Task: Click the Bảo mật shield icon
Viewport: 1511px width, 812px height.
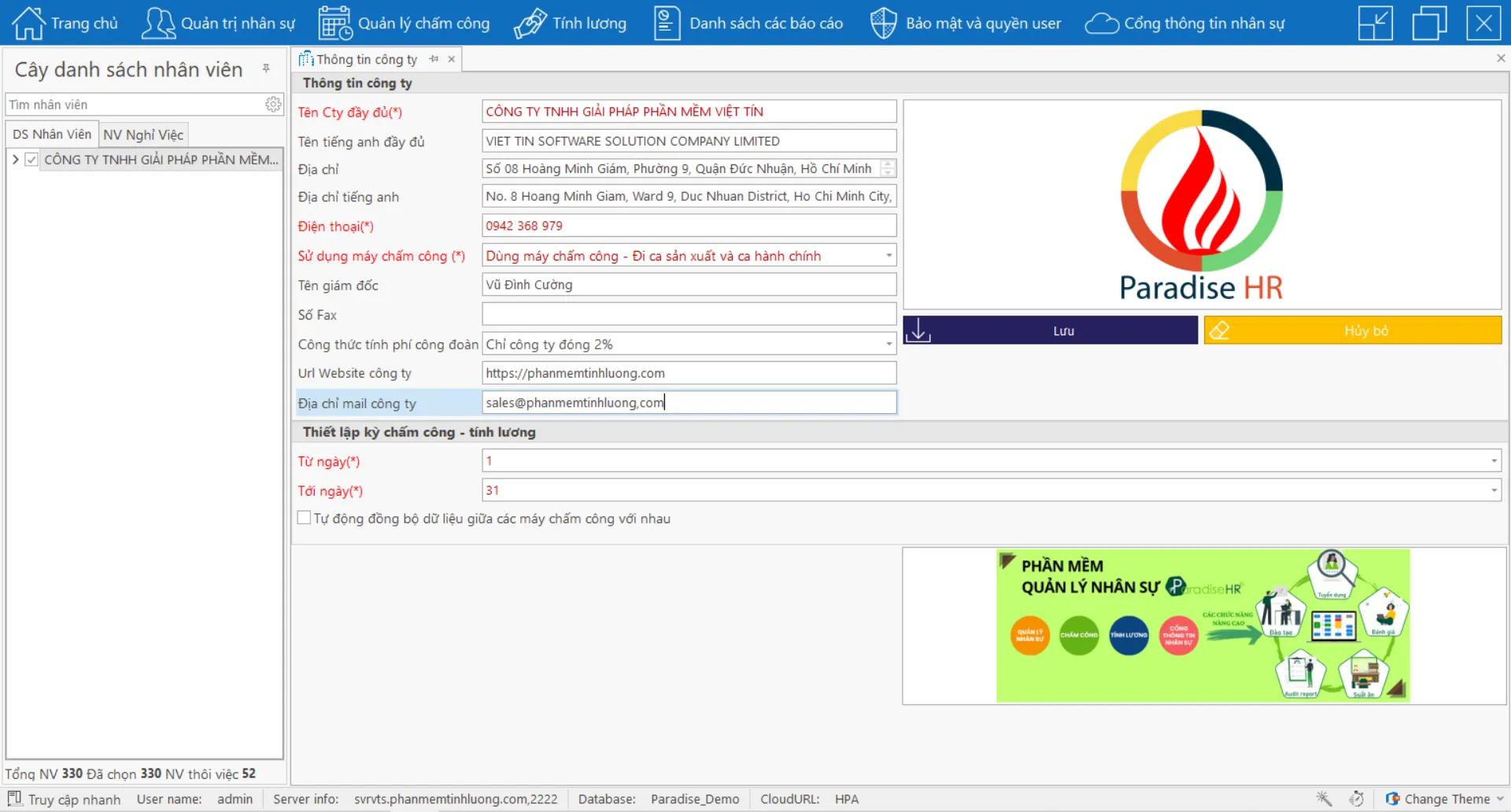Action: (883, 23)
